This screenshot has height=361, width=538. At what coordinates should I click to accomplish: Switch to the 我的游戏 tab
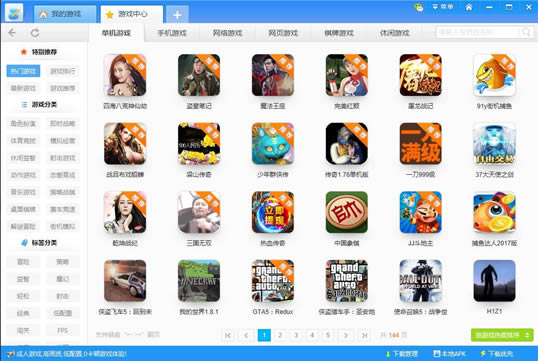coord(65,14)
